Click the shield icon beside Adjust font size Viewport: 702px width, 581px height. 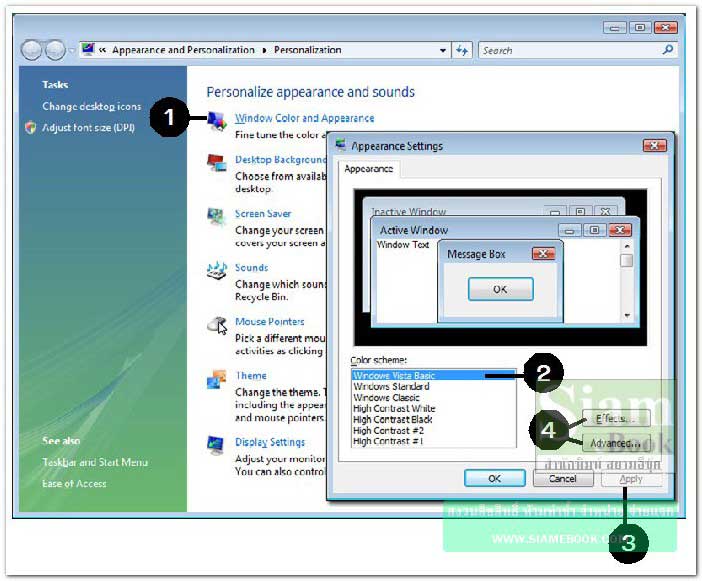30,128
